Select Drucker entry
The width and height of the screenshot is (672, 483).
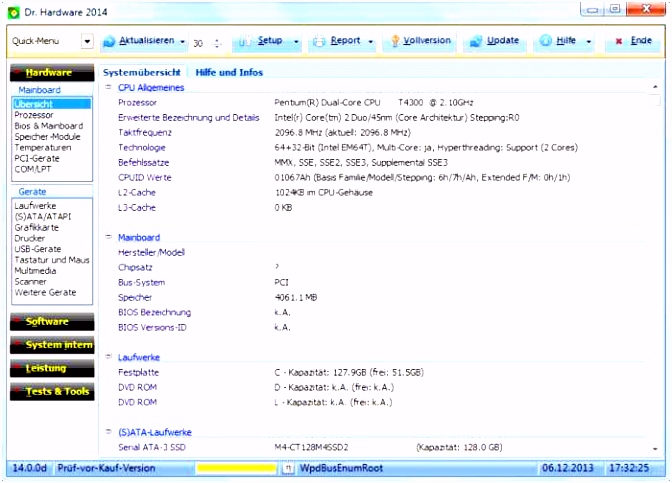pos(30,238)
